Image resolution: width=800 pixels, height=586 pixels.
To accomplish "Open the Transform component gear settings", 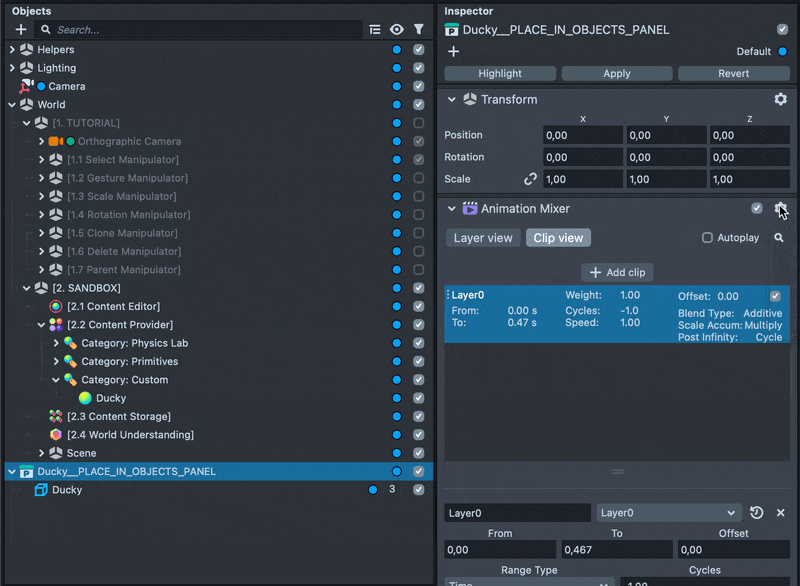I will pos(780,99).
